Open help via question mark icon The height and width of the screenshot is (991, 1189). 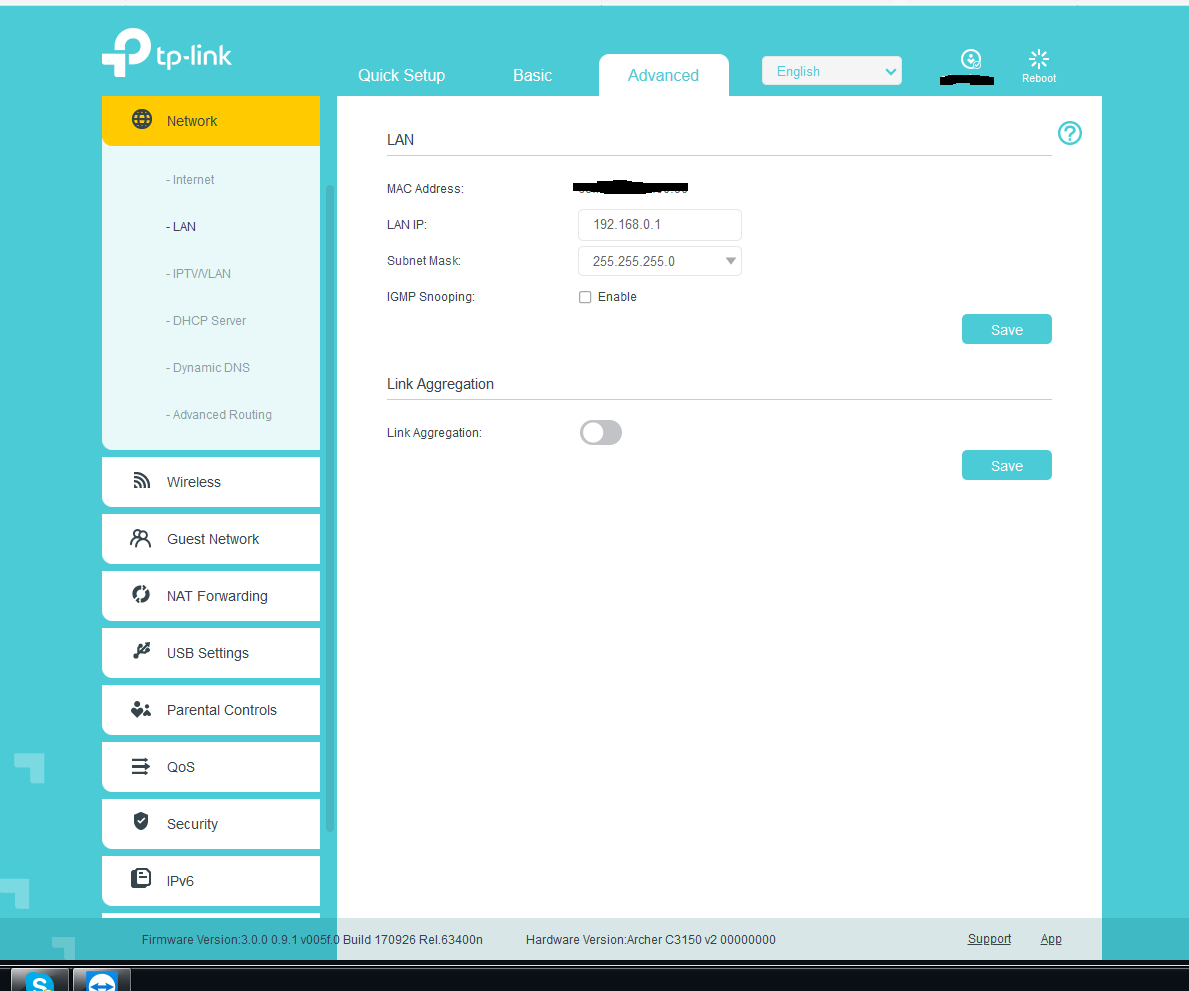1069,133
